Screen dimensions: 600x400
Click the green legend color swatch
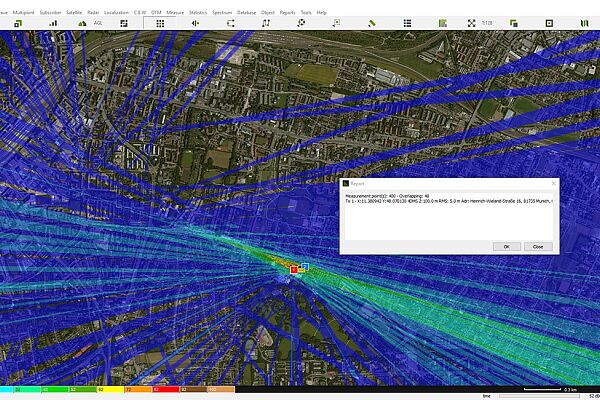(x=55, y=388)
